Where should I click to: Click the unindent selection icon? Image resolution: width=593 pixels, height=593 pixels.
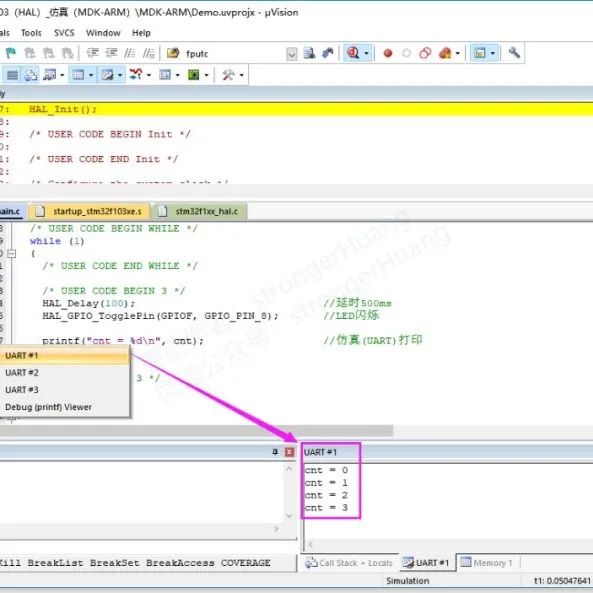tap(111, 53)
